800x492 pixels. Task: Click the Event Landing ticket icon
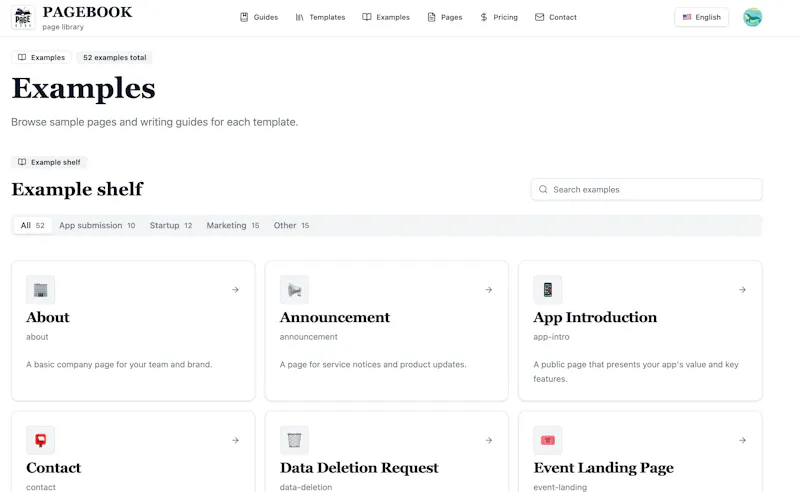[547, 440]
